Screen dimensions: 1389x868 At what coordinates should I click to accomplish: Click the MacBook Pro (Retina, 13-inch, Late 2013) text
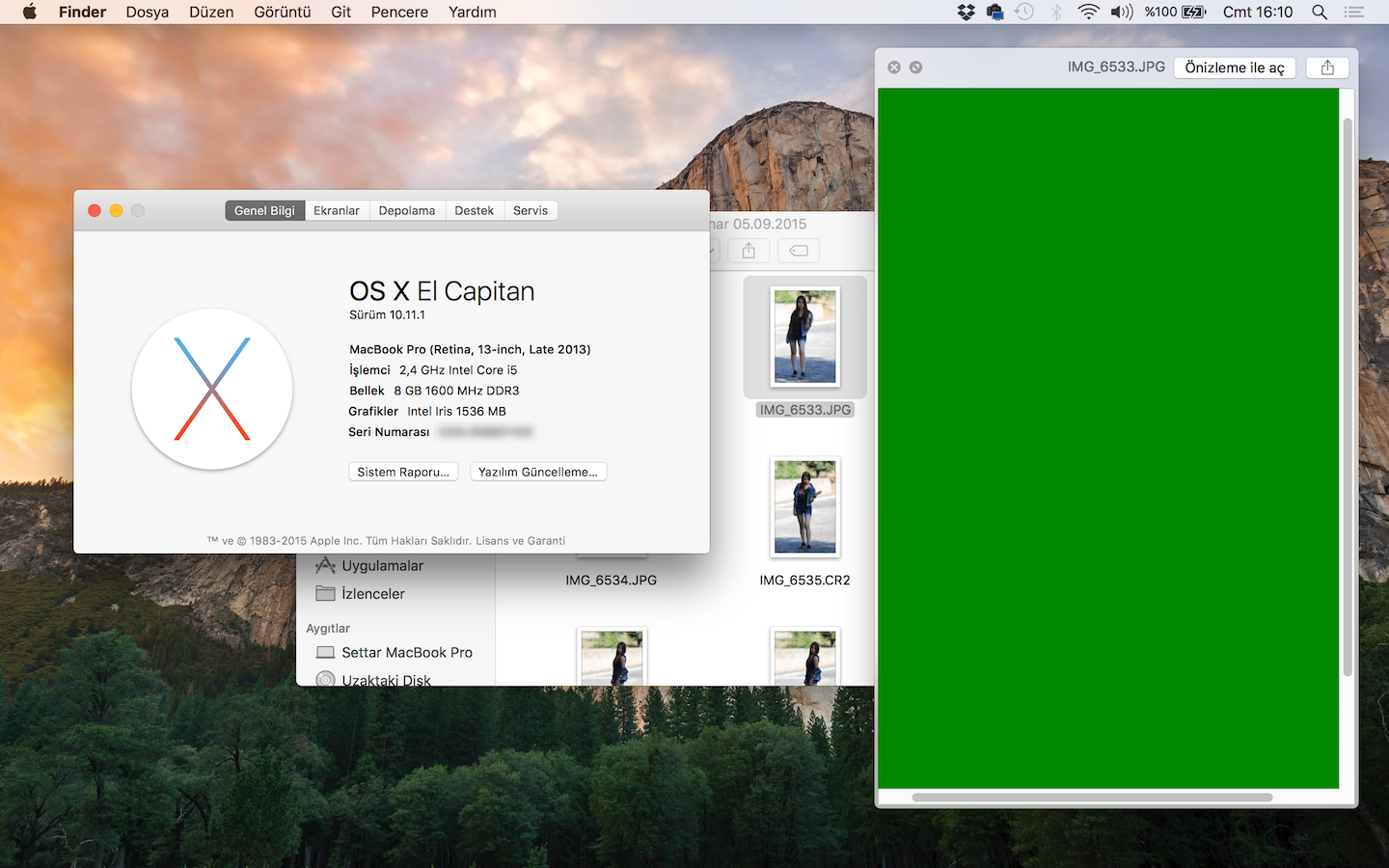pos(470,350)
